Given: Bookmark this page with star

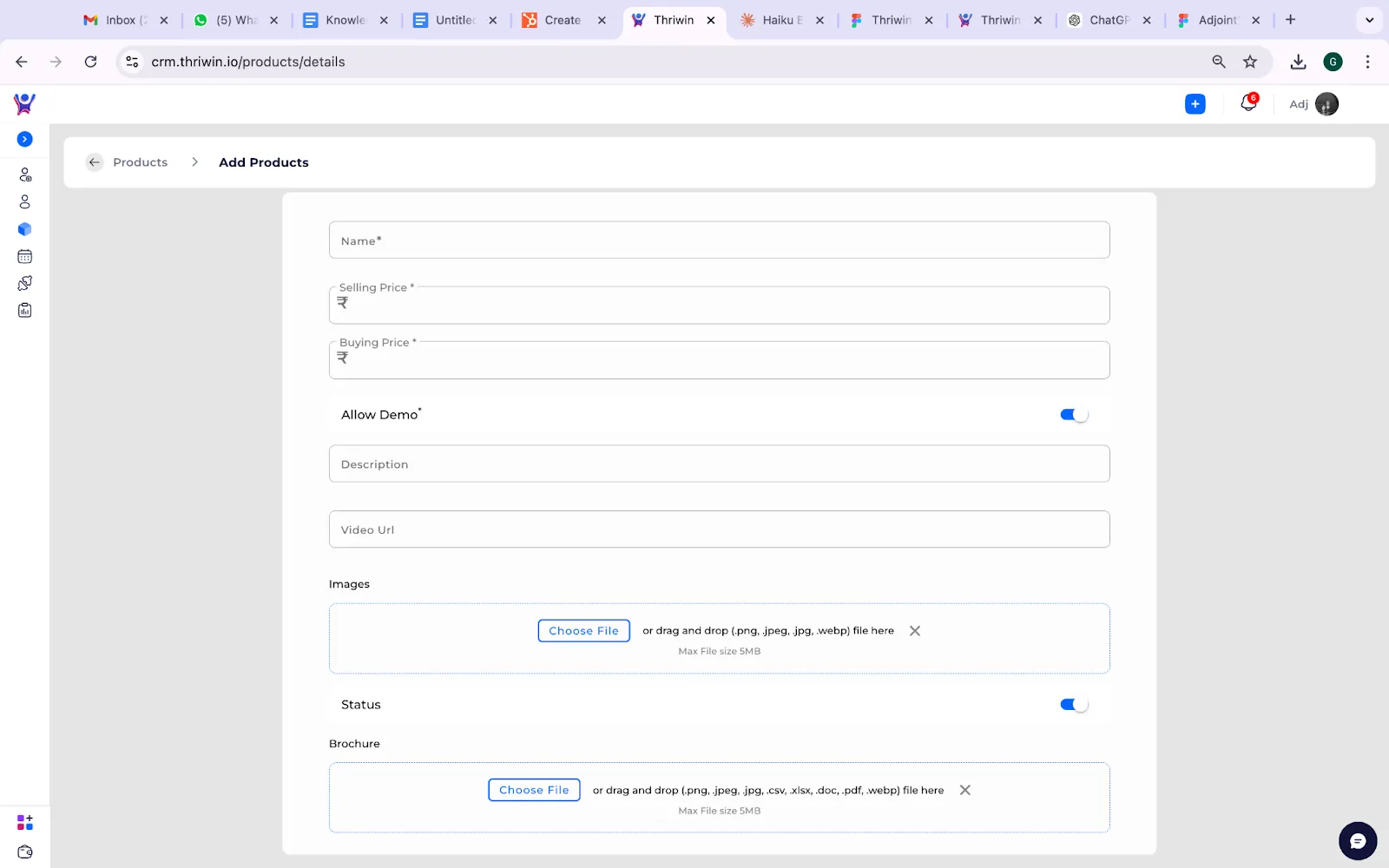Looking at the screenshot, I should point(1250,62).
